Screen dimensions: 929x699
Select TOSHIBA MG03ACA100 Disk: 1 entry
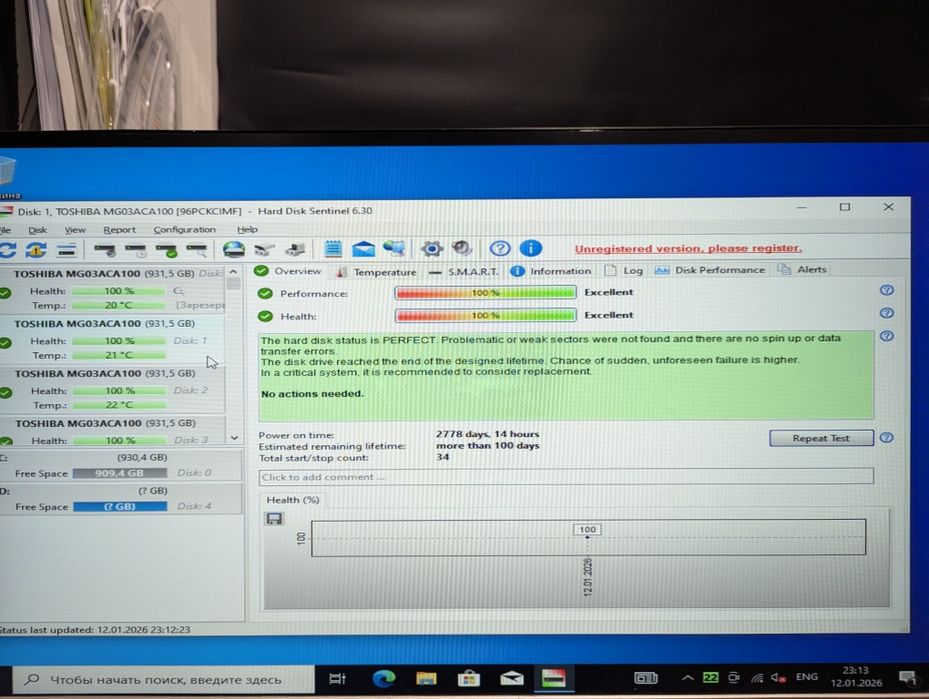pyautogui.click(x=113, y=339)
